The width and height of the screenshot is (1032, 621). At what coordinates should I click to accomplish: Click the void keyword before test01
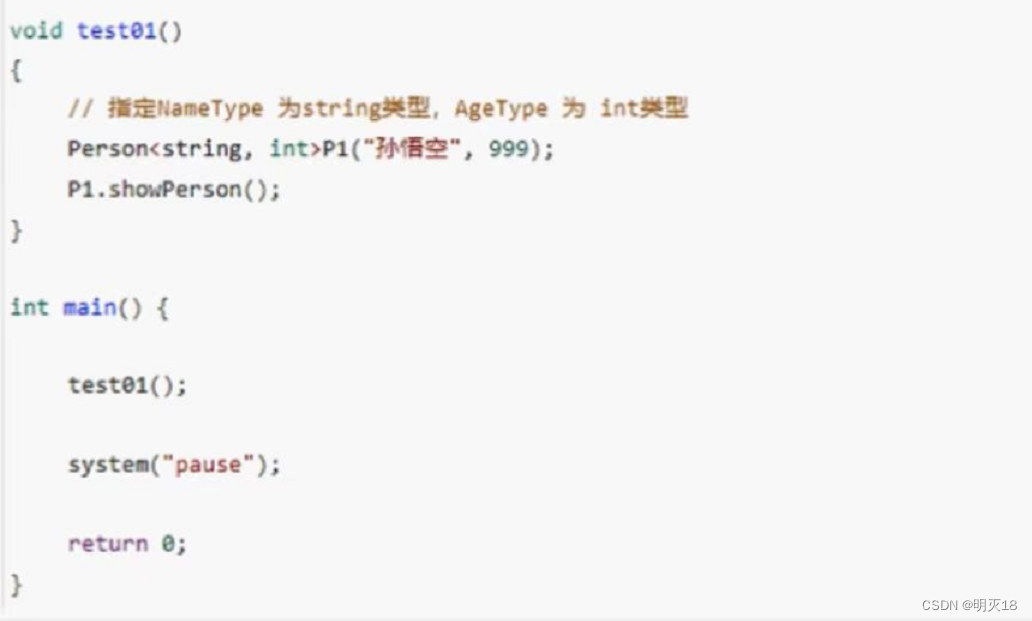click(37, 31)
